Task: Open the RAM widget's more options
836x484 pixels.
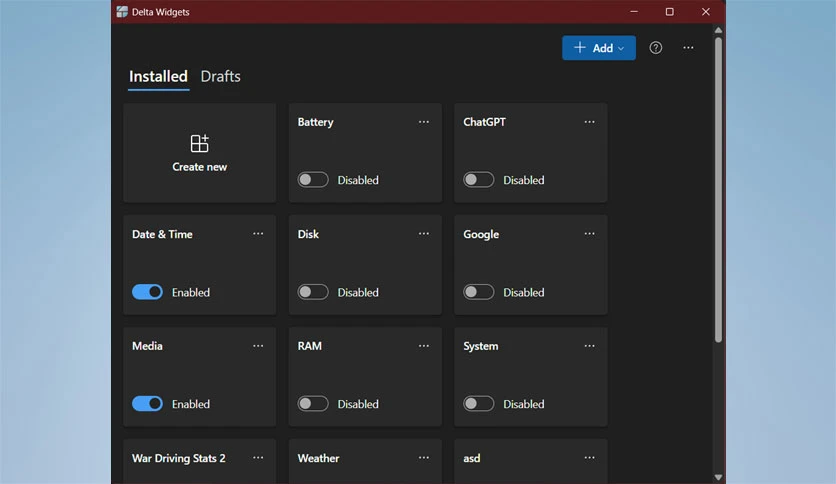Action: 424,346
